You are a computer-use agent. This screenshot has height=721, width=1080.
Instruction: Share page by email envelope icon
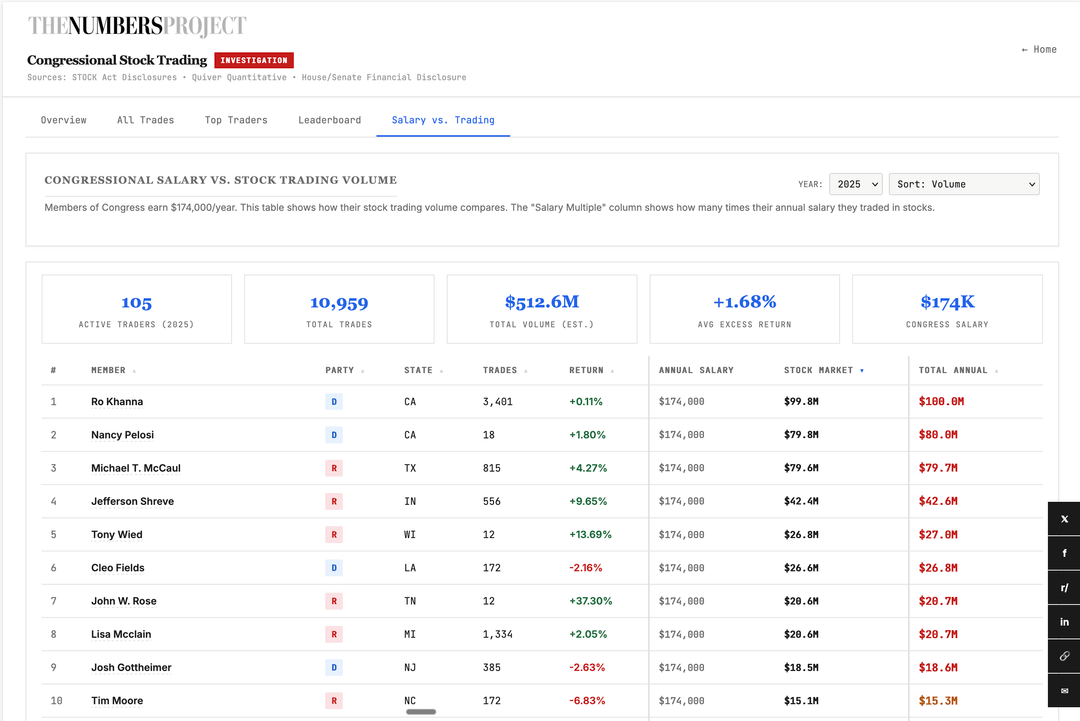(x=1064, y=691)
